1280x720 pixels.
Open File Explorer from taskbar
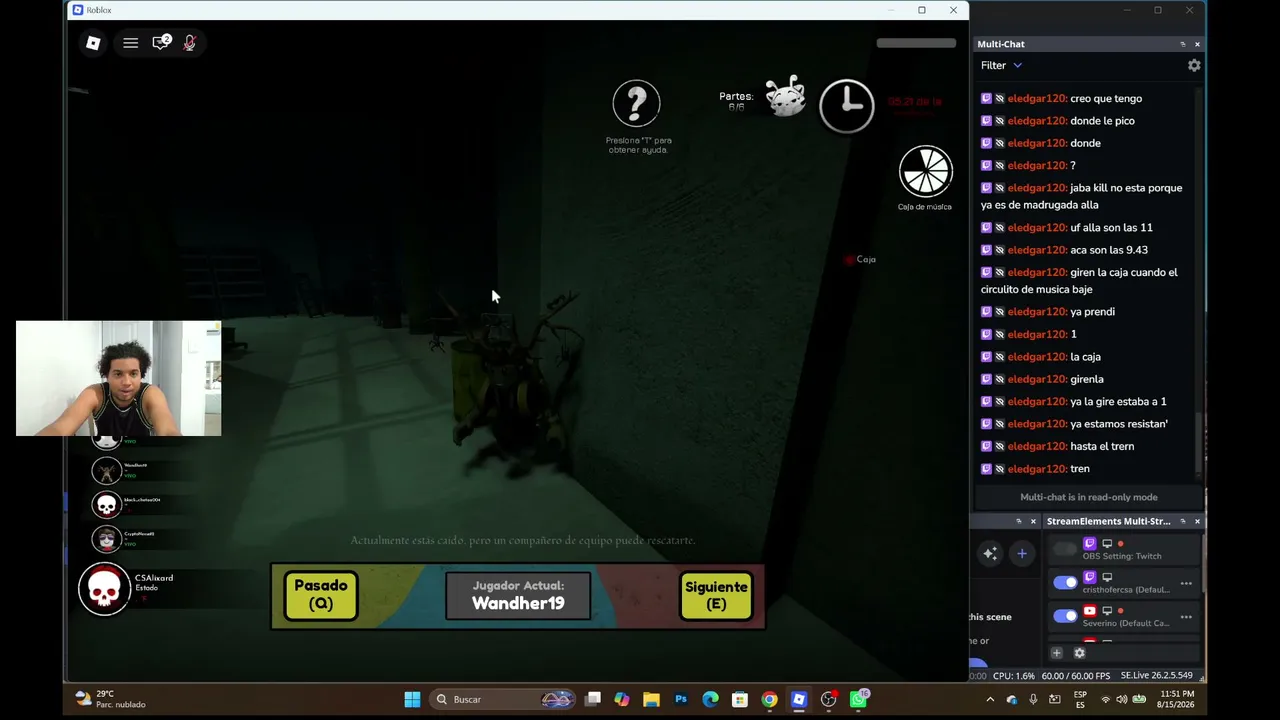[x=651, y=699]
